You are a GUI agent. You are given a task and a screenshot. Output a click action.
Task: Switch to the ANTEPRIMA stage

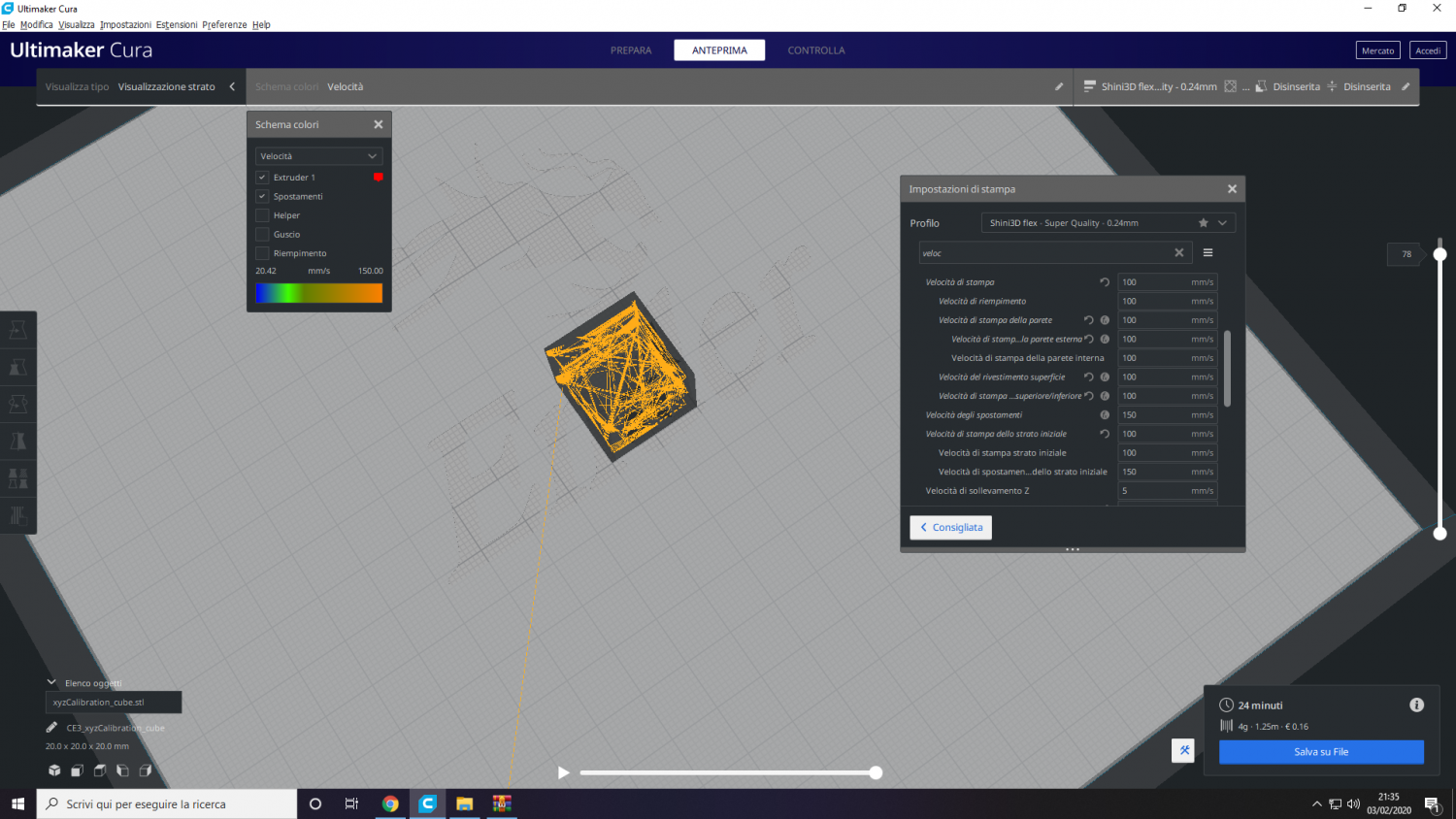719,50
